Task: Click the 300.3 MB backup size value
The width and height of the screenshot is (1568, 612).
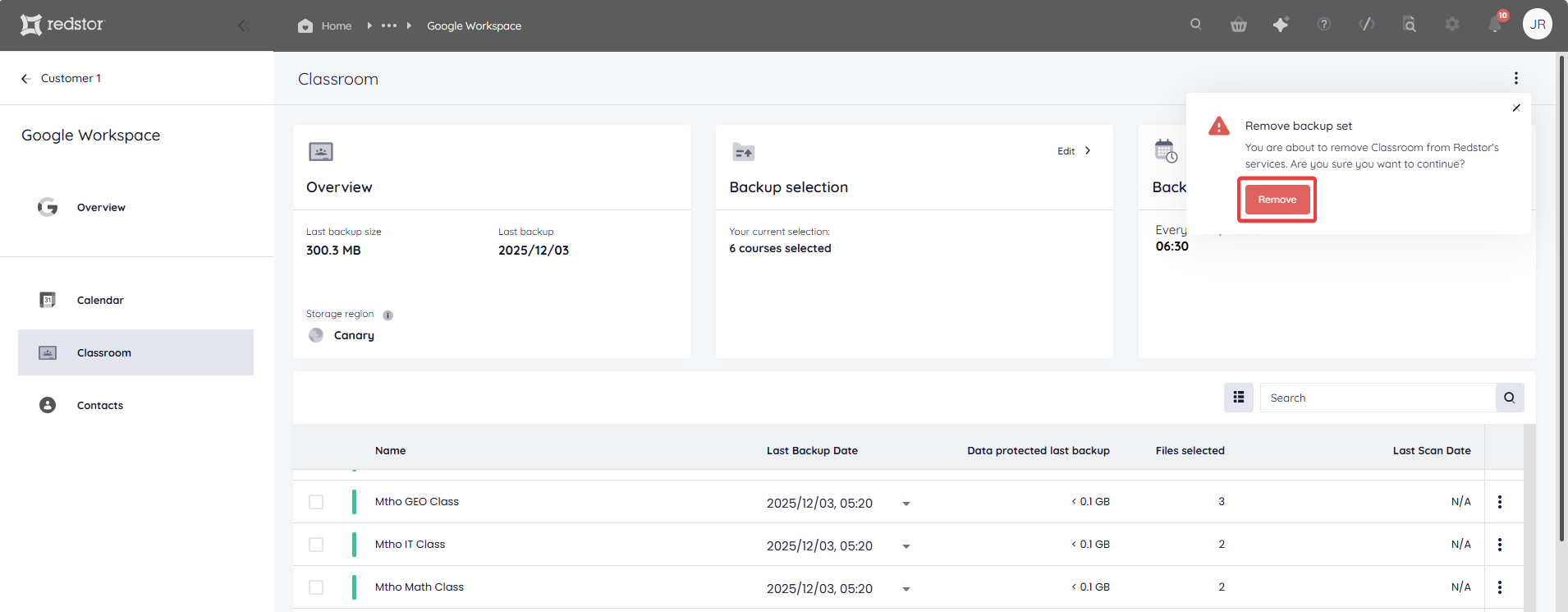Action: [x=333, y=251]
